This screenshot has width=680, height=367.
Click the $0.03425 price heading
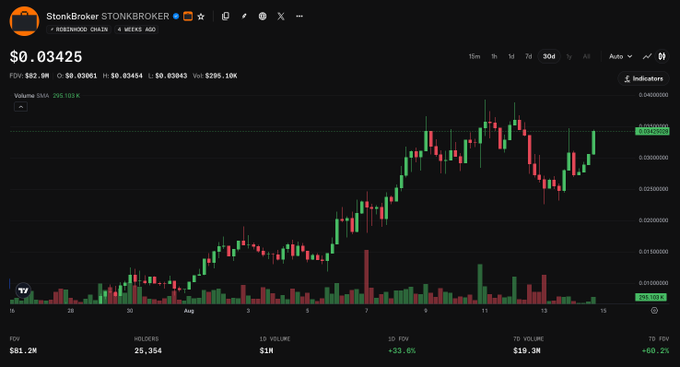pyautogui.click(x=46, y=57)
